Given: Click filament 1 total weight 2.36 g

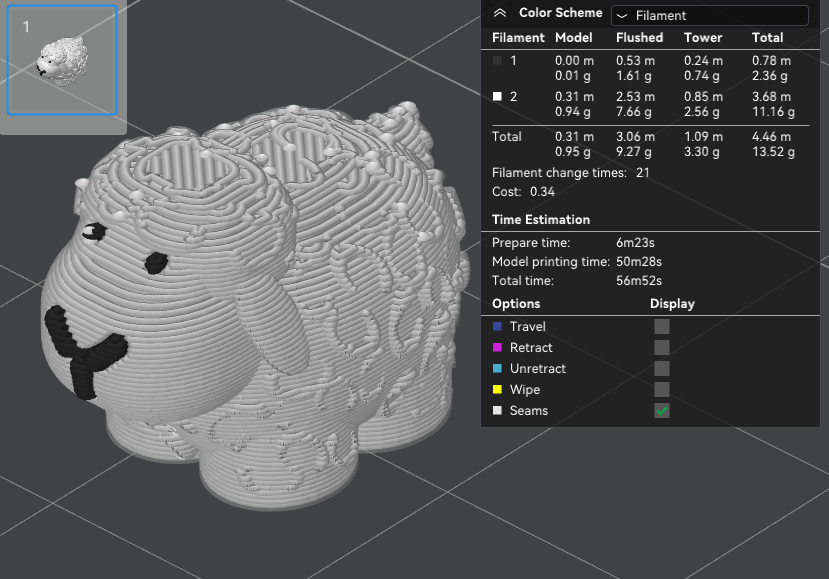Looking at the screenshot, I should [769, 76].
